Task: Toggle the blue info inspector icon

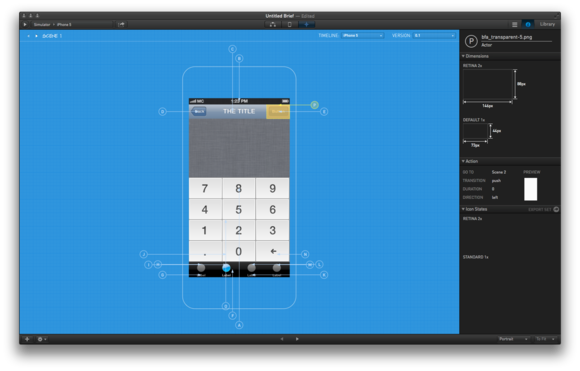Action: 528,24
